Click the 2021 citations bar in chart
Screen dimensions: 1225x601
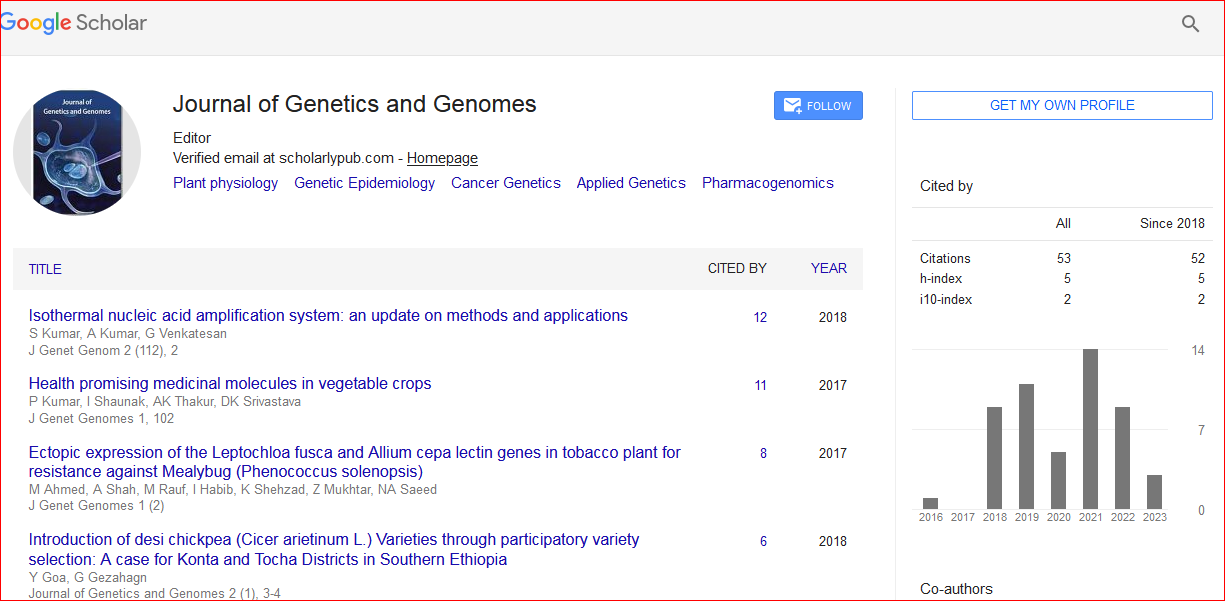tap(1090, 429)
